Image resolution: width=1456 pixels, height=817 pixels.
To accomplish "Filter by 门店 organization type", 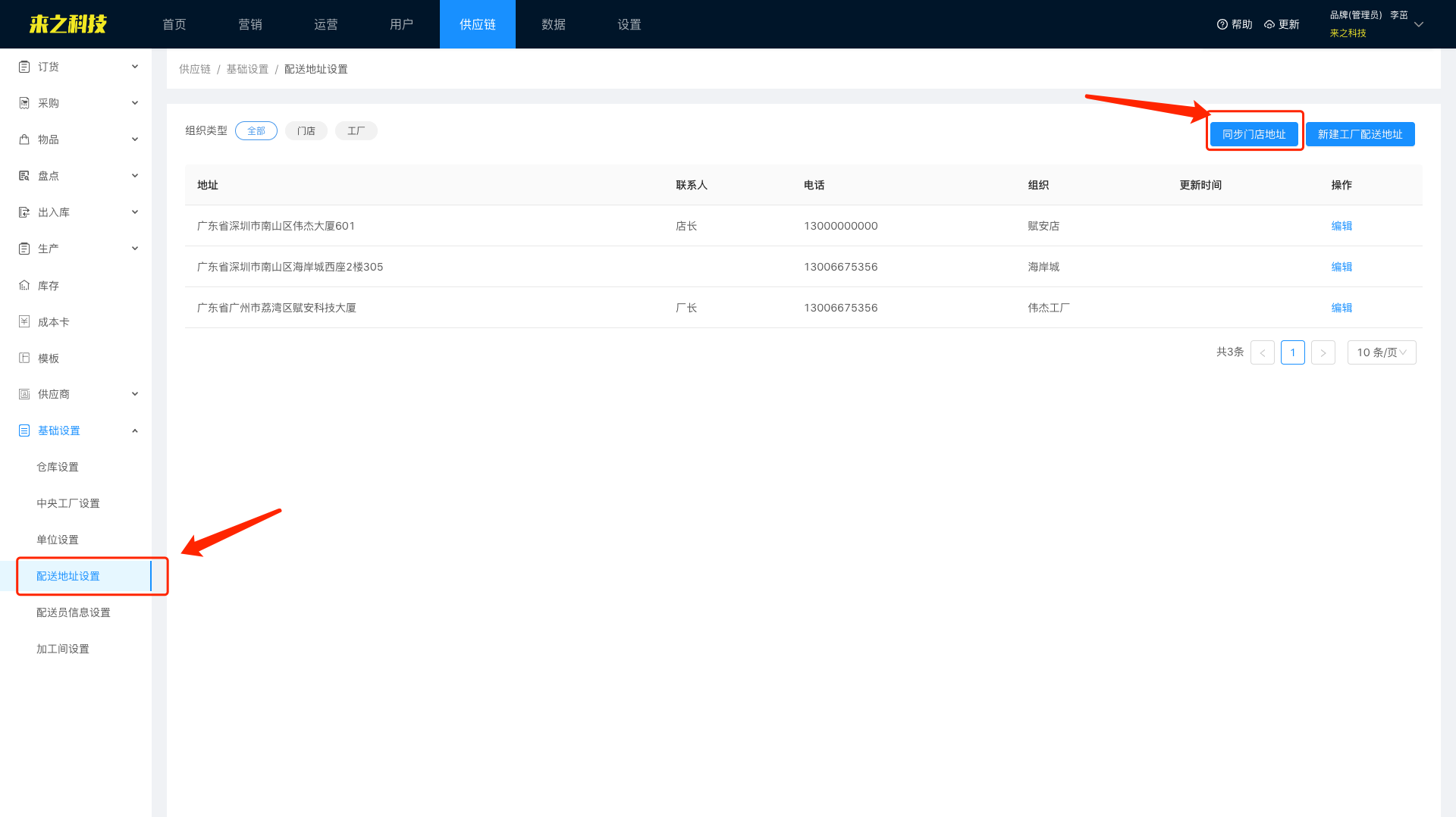I will 306,131.
